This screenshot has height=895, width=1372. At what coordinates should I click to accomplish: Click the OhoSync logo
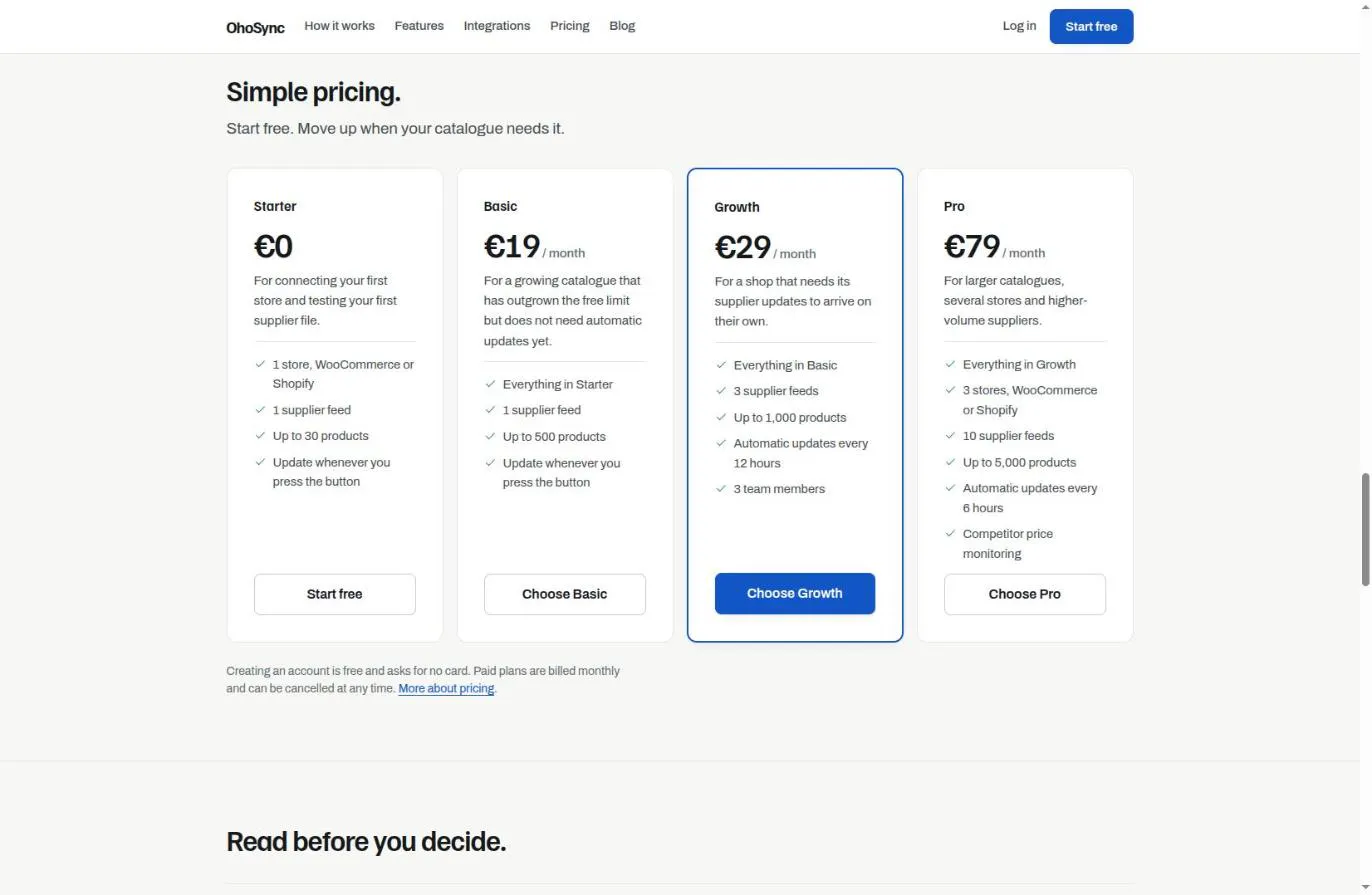(x=255, y=27)
